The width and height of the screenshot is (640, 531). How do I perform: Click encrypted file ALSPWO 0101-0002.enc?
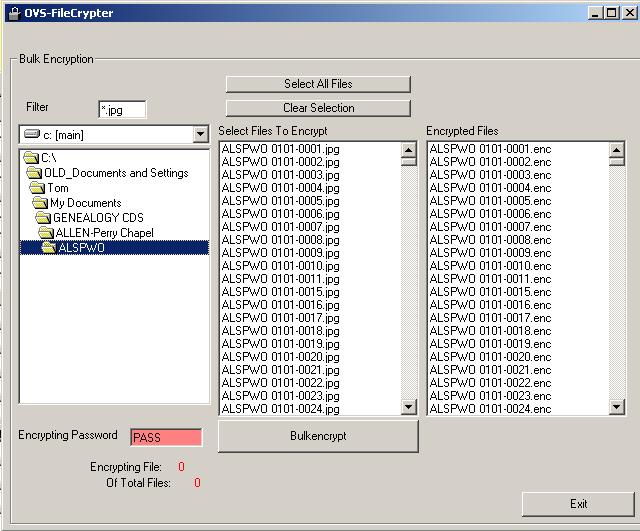pos(490,162)
